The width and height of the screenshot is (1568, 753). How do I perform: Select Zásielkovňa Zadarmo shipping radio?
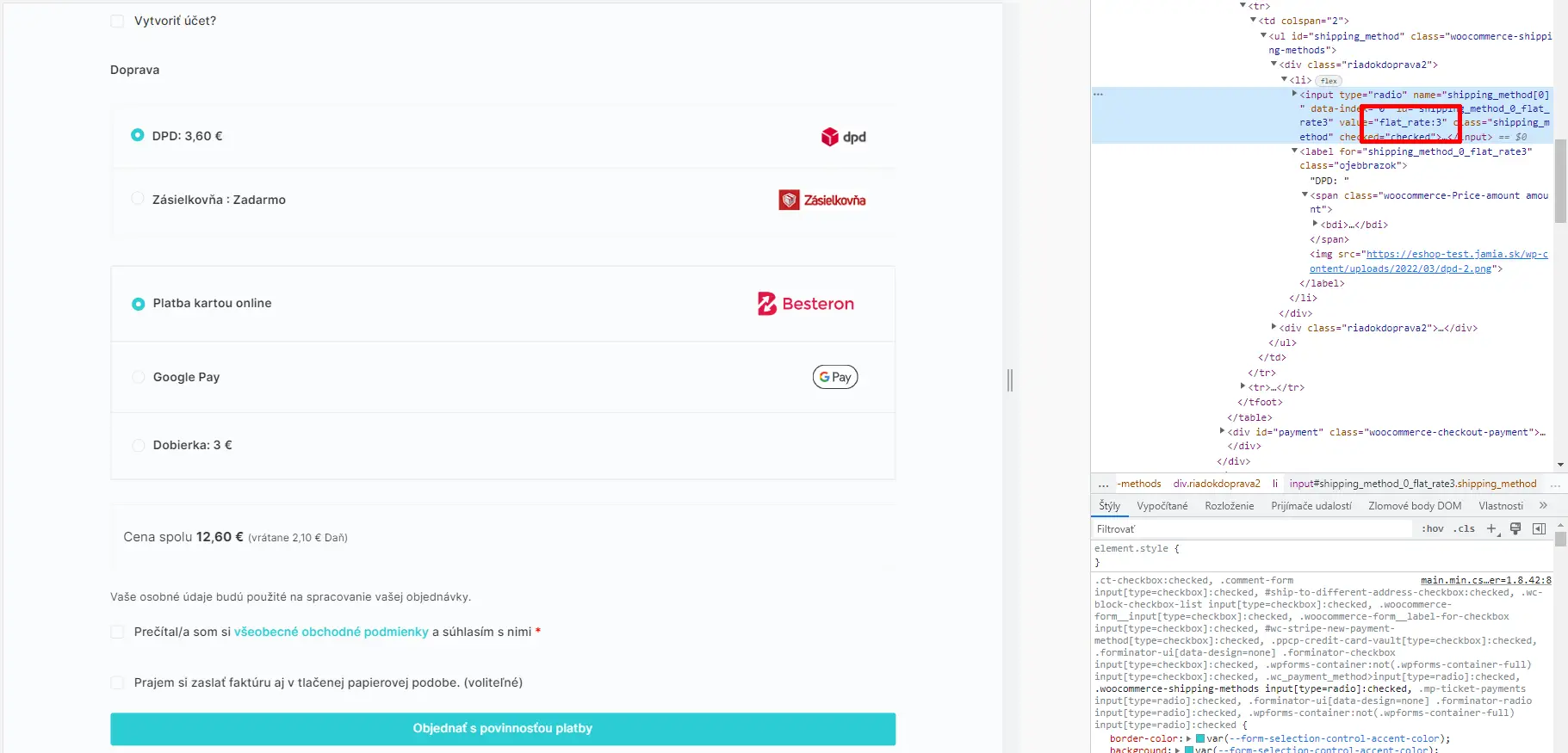[138, 199]
